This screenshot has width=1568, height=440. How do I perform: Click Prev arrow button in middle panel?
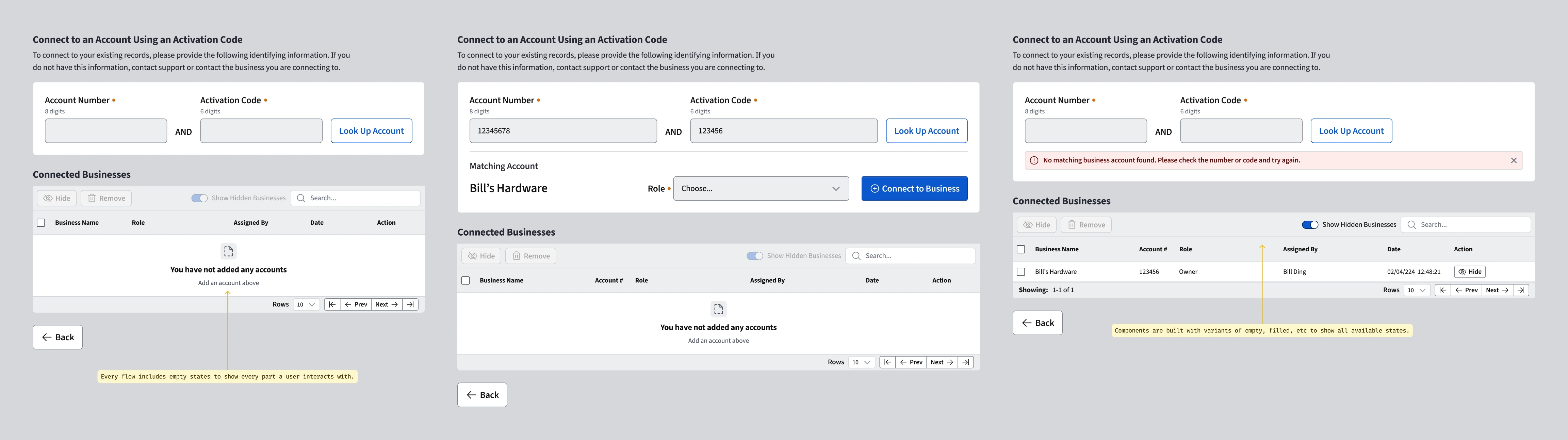tap(911, 362)
